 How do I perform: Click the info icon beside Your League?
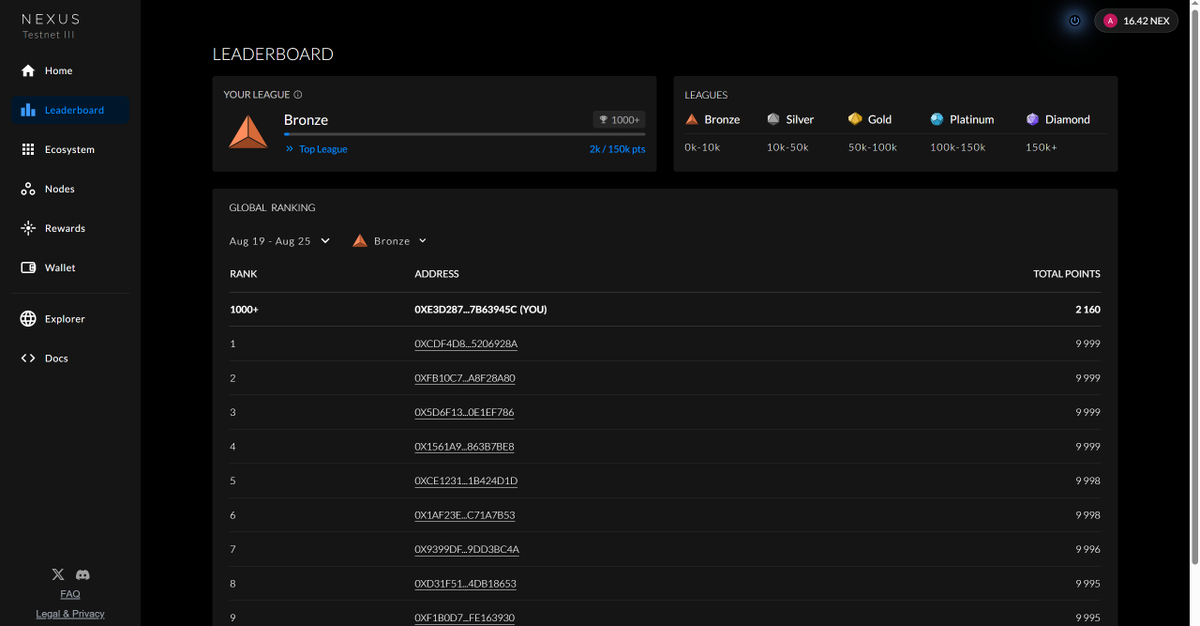point(298,95)
